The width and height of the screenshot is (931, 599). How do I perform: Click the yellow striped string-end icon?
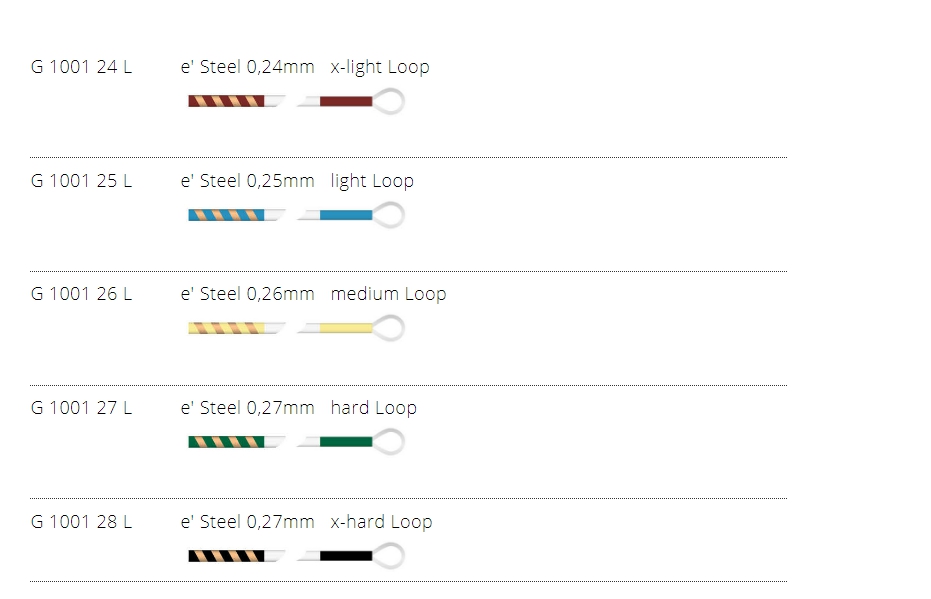235,328
